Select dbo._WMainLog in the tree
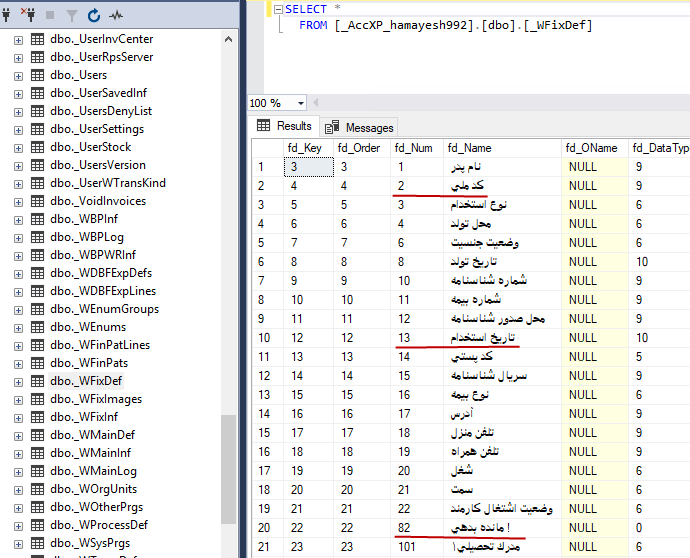Image resolution: width=690 pixels, height=558 pixels. (x=94, y=471)
